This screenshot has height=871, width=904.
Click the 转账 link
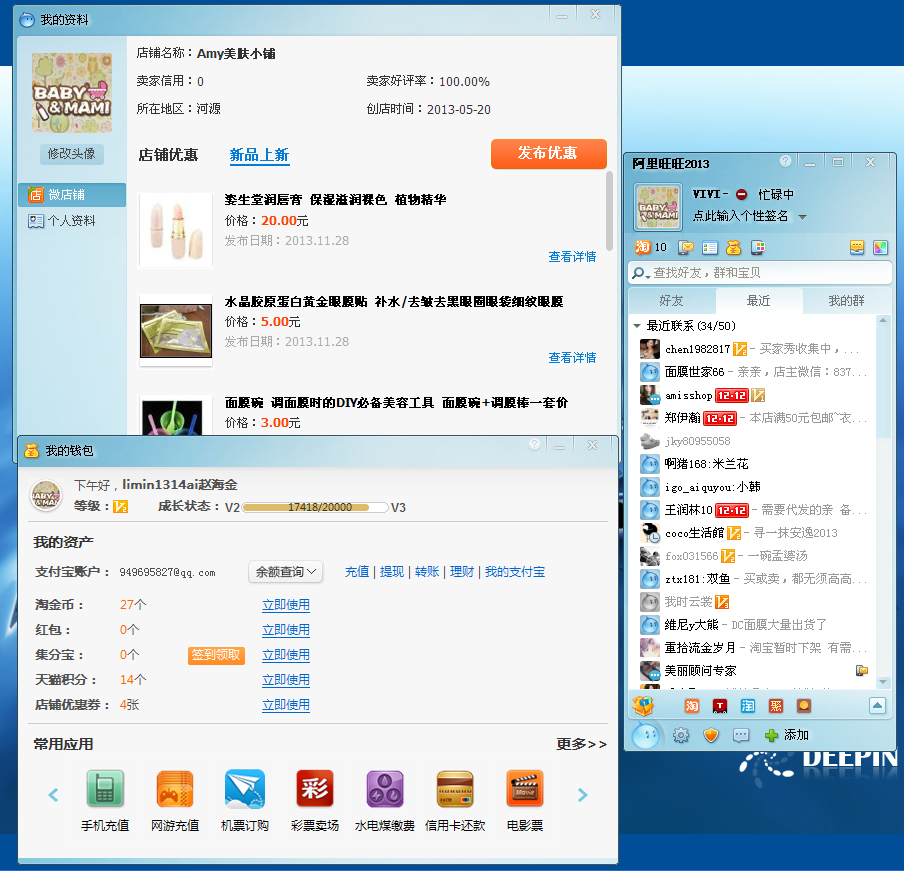coord(427,572)
